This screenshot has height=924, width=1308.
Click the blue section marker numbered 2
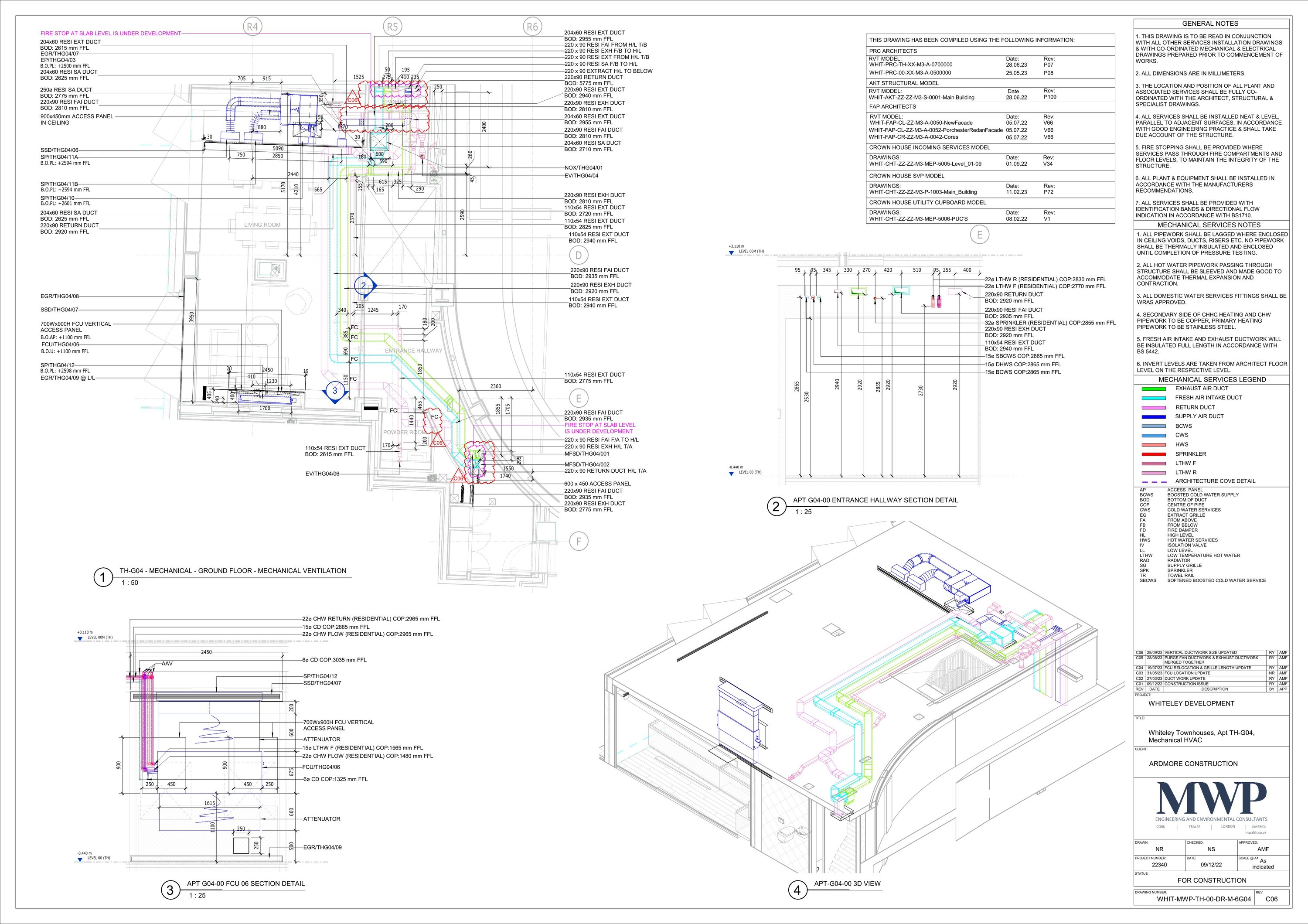364,286
